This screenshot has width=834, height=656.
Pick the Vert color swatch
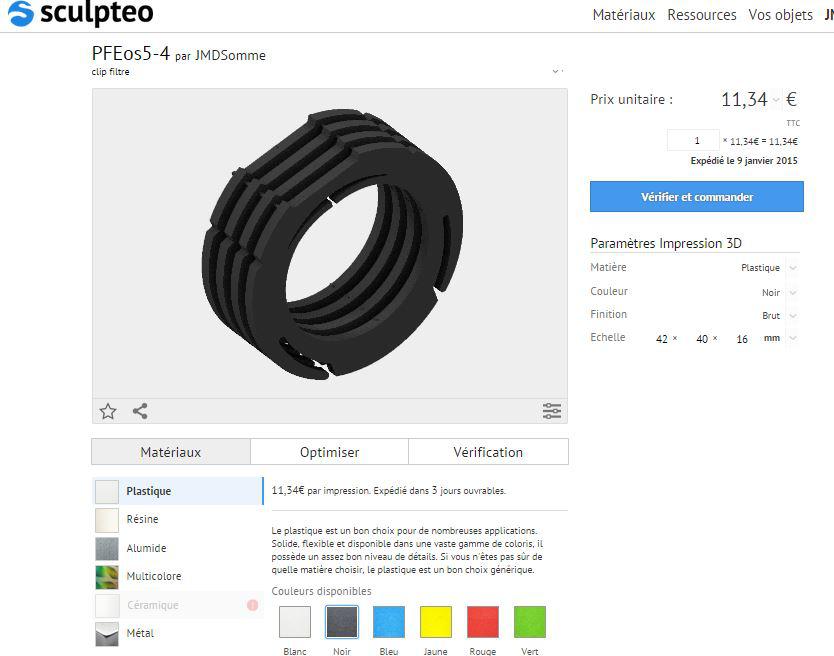click(530, 621)
